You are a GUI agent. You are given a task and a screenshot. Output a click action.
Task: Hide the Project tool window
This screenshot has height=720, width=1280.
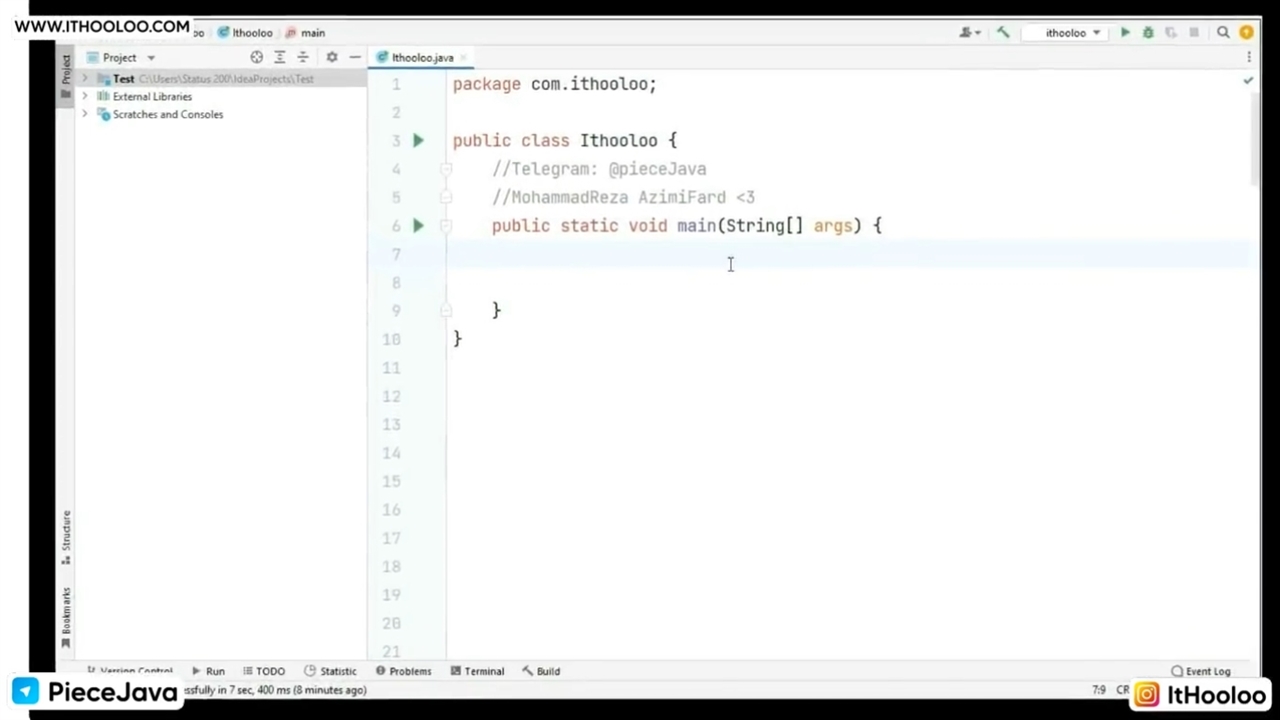click(355, 58)
